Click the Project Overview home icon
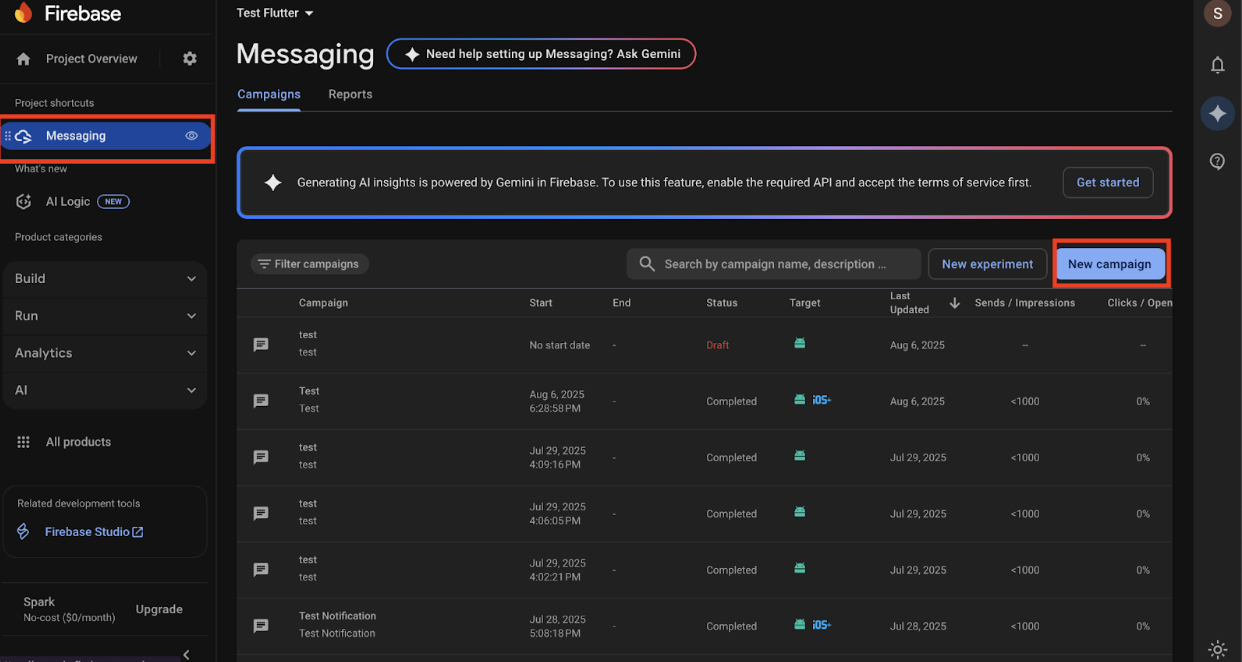Screen dimensions: 1242x662 24,59
